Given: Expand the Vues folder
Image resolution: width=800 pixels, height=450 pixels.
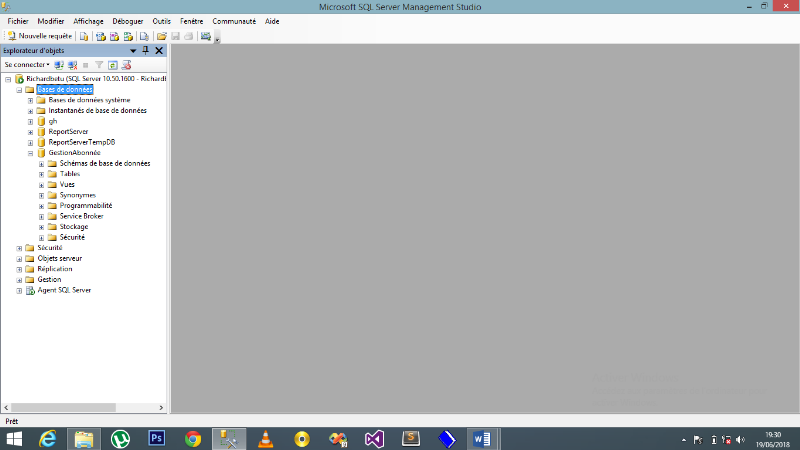Looking at the screenshot, I should (42, 185).
